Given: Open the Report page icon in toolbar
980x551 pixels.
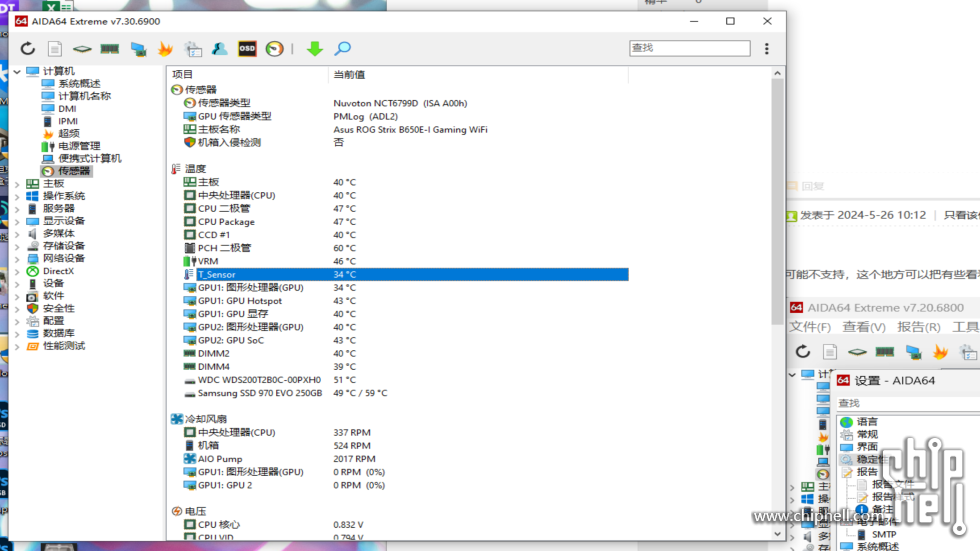Looking at the screenshot, I should 55,48.
